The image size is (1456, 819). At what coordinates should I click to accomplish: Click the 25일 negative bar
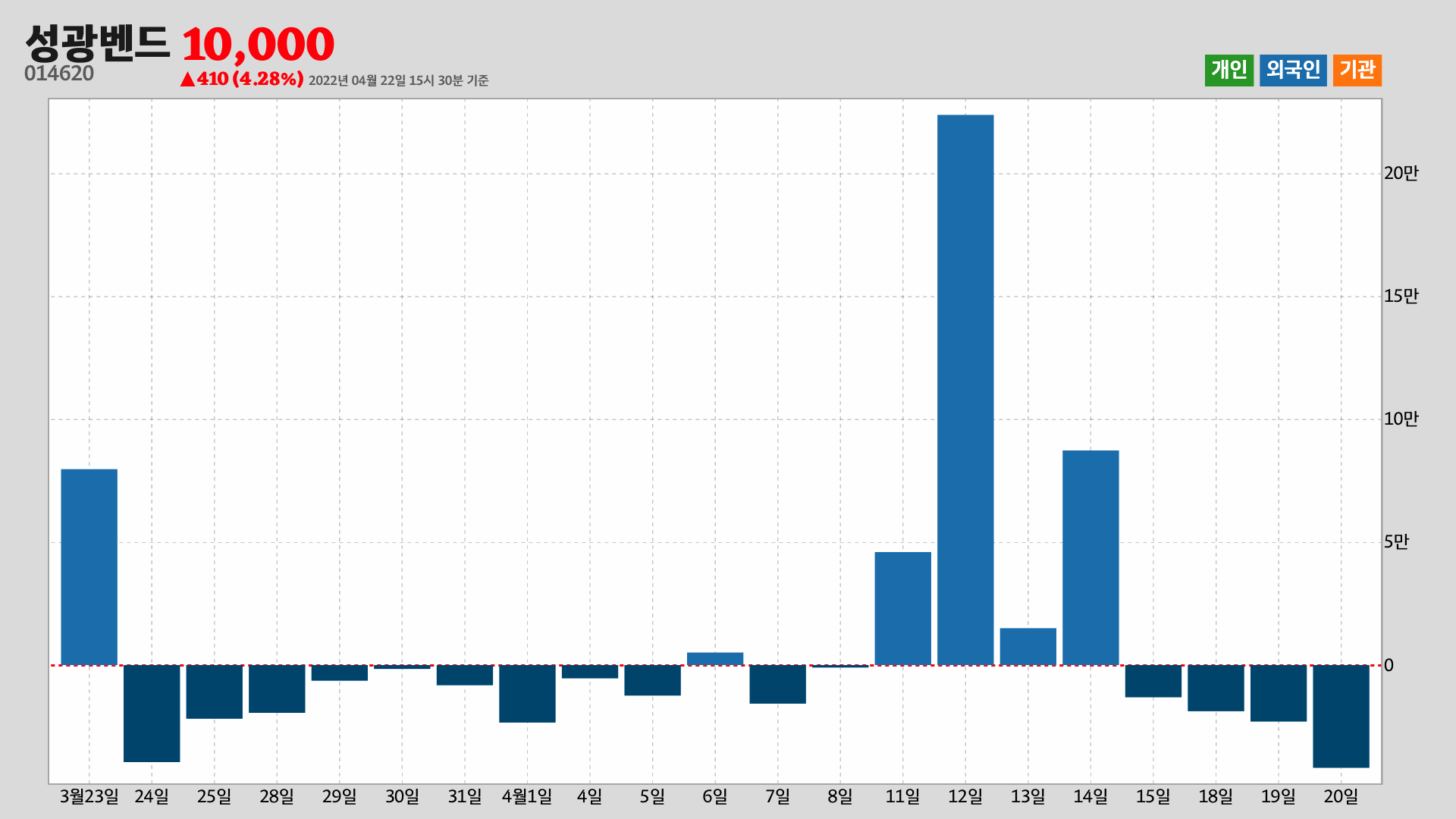[215, 692]
